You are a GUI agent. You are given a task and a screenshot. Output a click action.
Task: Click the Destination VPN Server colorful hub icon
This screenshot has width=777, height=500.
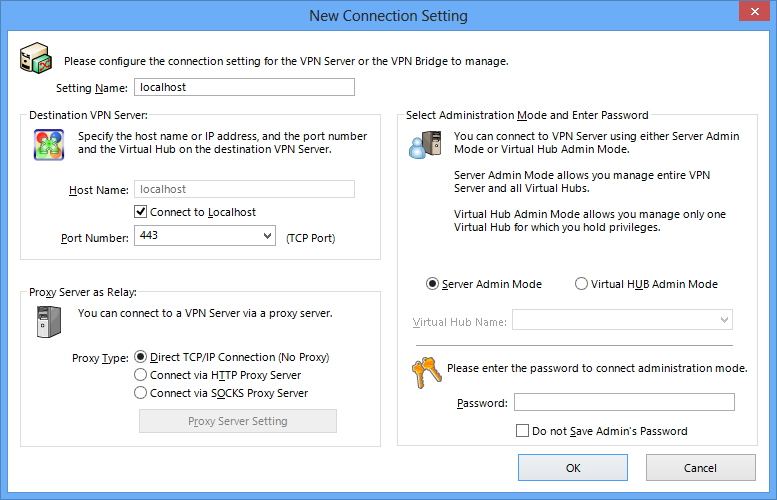49,145
